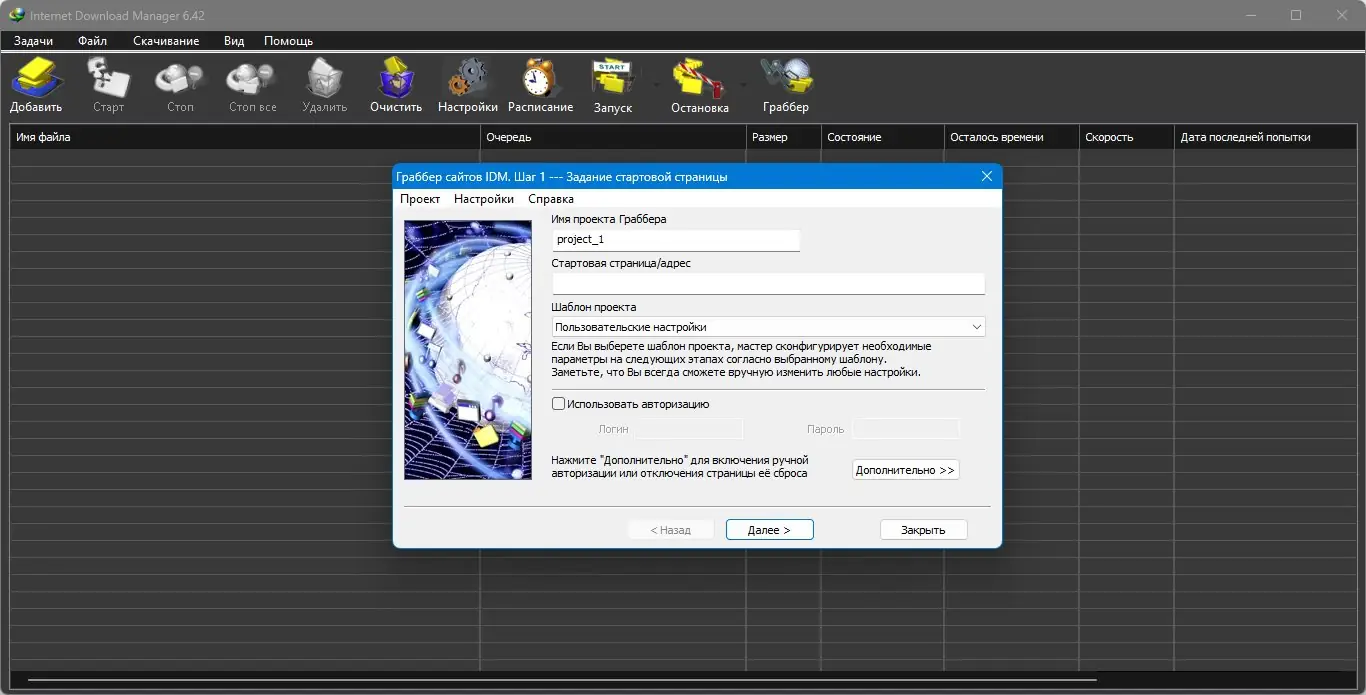This screenshot has height=695, width=1366.
Task: Open IDM settings via Настройки gear icon
Action: tap(467, 83)
